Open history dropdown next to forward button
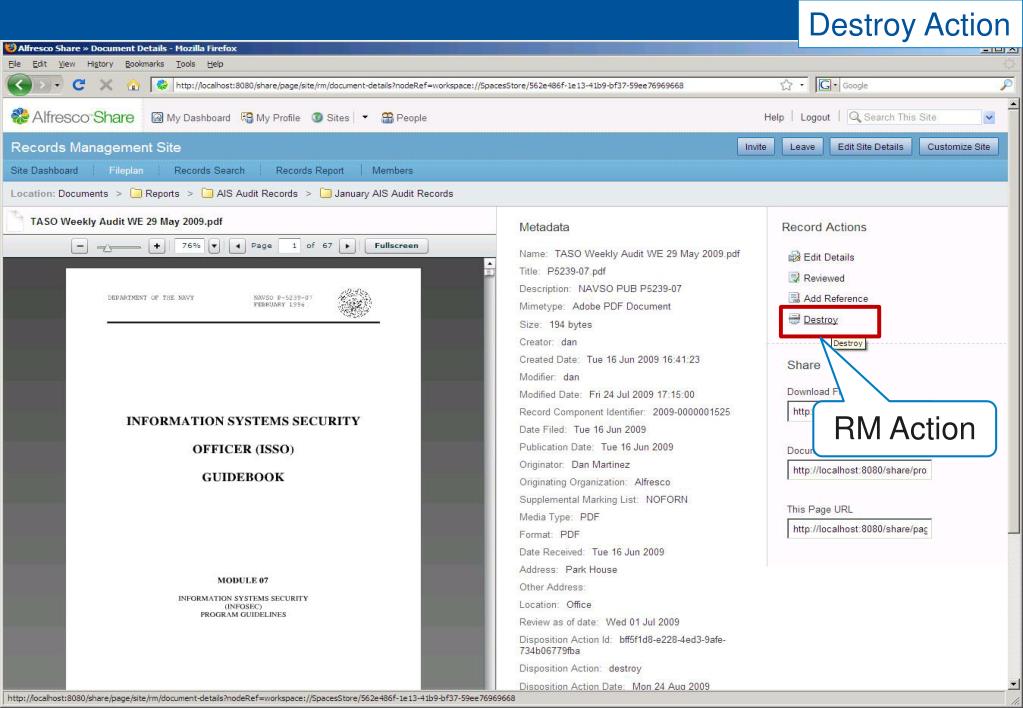The width and height of the screenshot is (1023, 708). point(57,85)
